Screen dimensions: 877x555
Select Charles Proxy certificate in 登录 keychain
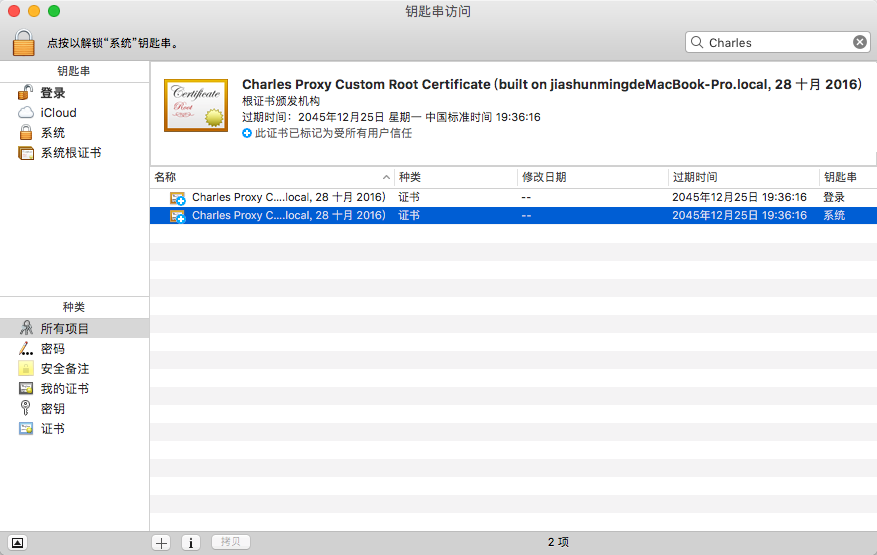pos(288,197)
